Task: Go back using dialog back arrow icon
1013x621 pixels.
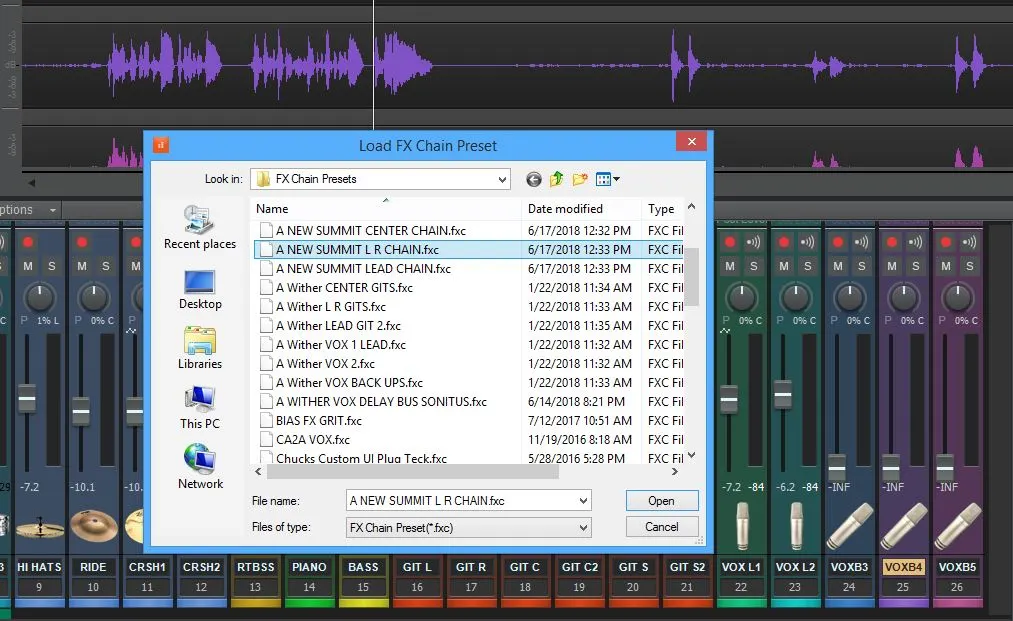Action: [534, 179]
